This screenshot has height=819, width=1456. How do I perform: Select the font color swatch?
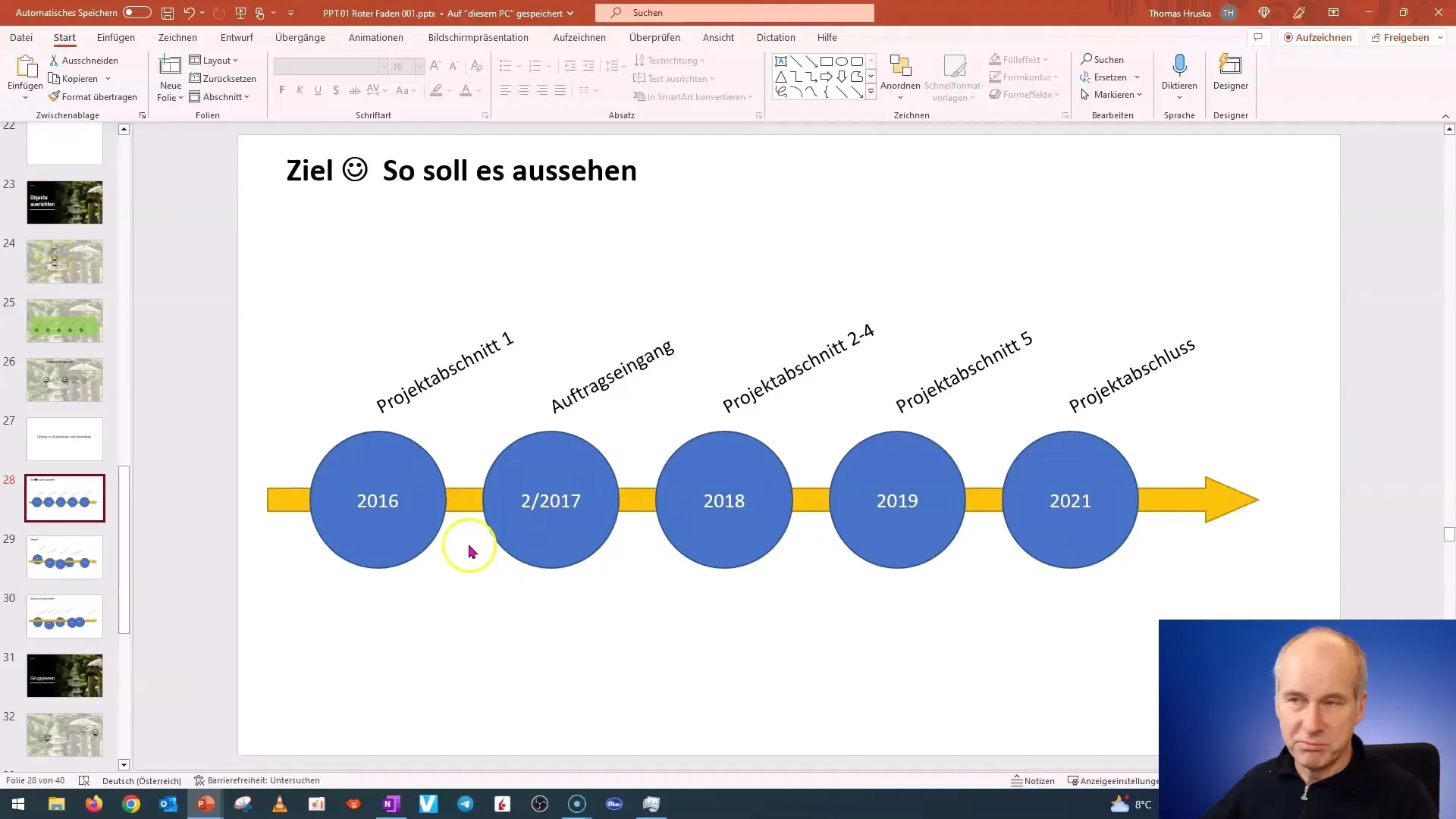(x=466, y=97)
